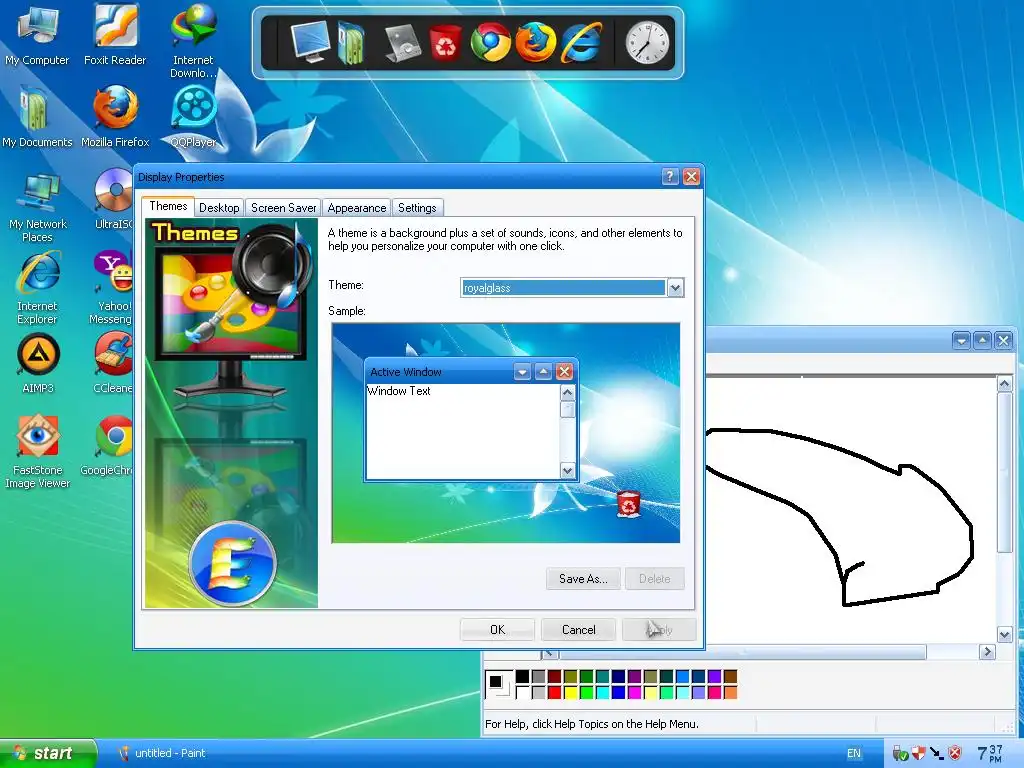
Task: Pick dark brown from Paint palette
Action: pos(731,677)
